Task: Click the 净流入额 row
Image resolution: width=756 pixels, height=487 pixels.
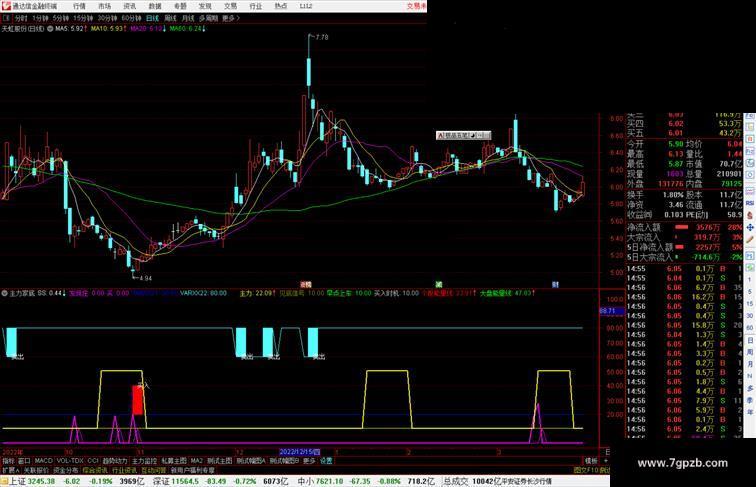Action: pos(685,227)
